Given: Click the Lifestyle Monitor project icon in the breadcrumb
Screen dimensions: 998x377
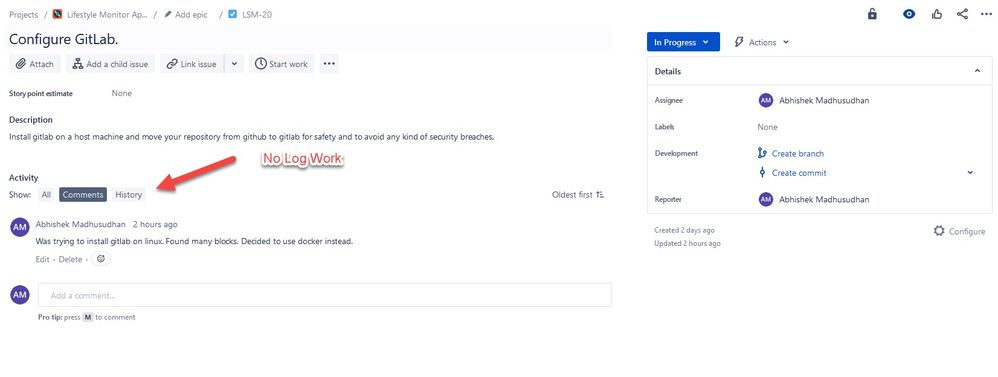Looking at the screenshot, I should 57,14.
